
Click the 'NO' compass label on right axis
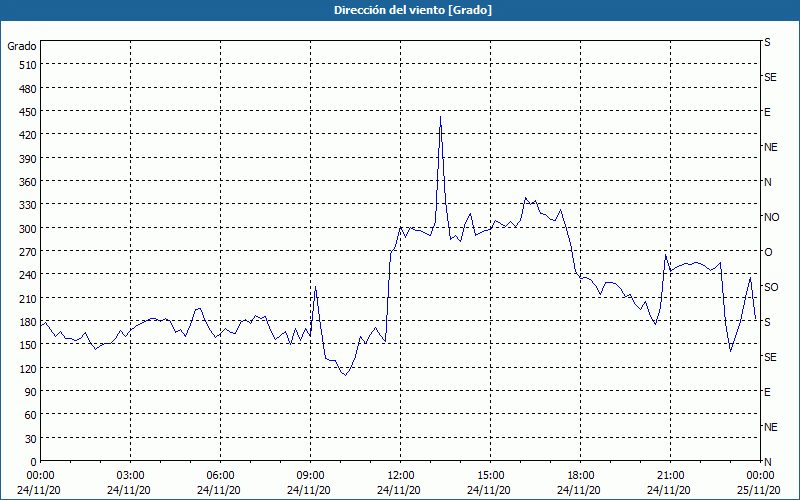click(771, 217)
